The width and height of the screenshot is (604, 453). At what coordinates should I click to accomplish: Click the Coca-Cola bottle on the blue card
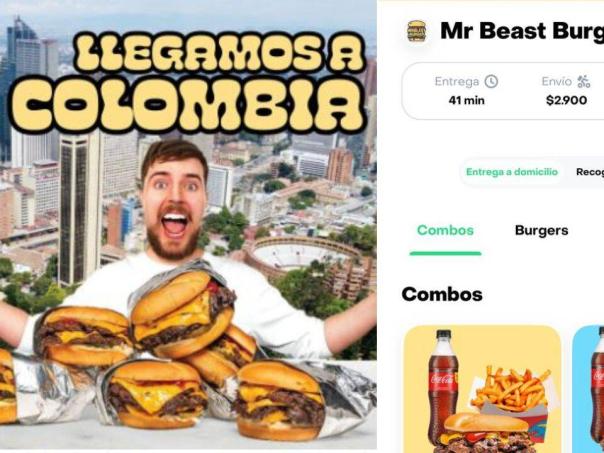coord(597,385)
